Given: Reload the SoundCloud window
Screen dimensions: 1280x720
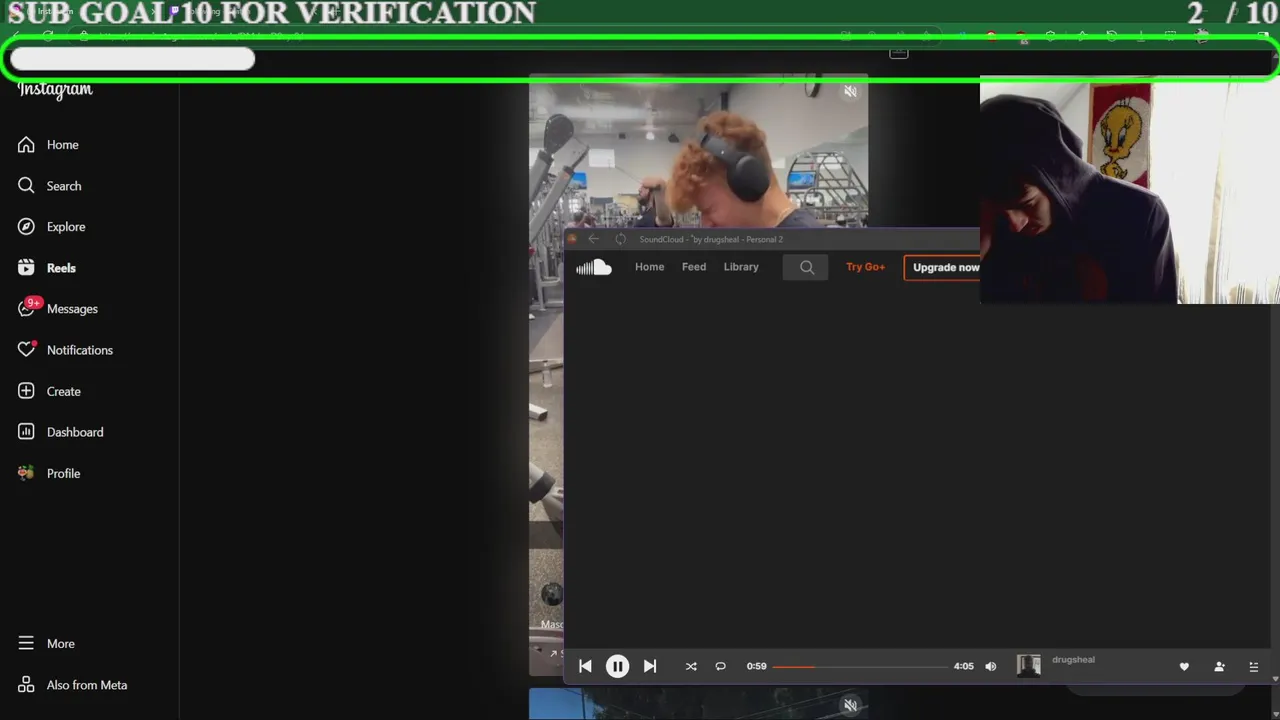Looking at the screenshot, I should click(620, 239).
